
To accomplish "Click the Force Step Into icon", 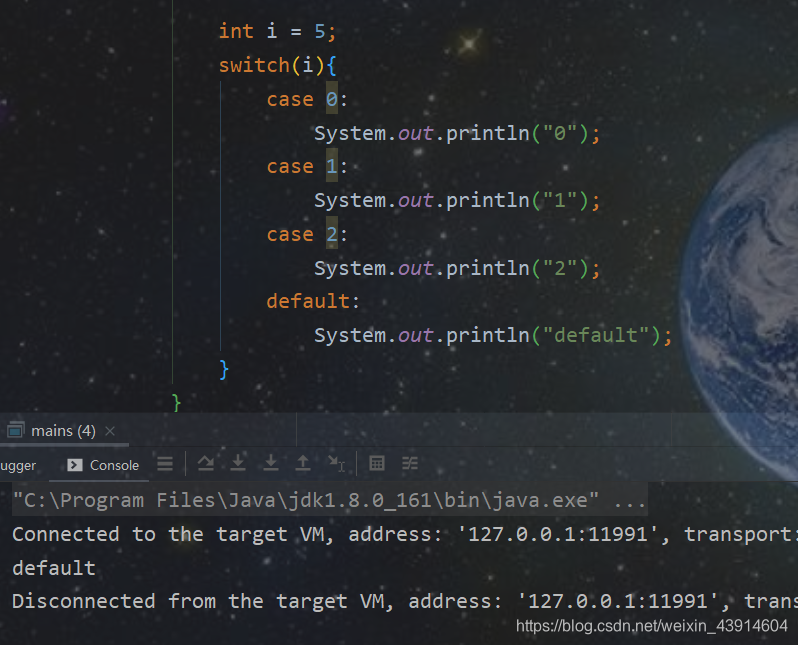I will click(x=271, y=463).
